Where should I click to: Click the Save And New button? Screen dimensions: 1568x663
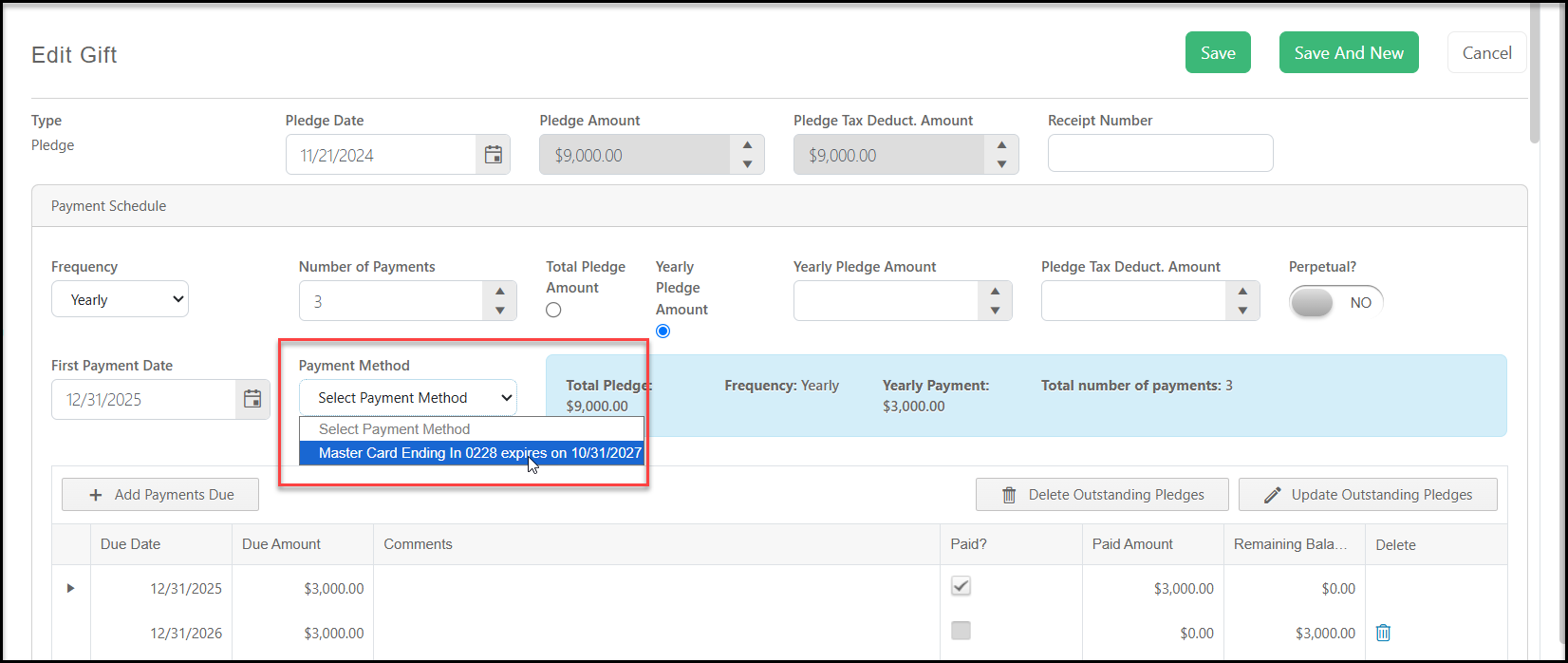pos(1349,52)
